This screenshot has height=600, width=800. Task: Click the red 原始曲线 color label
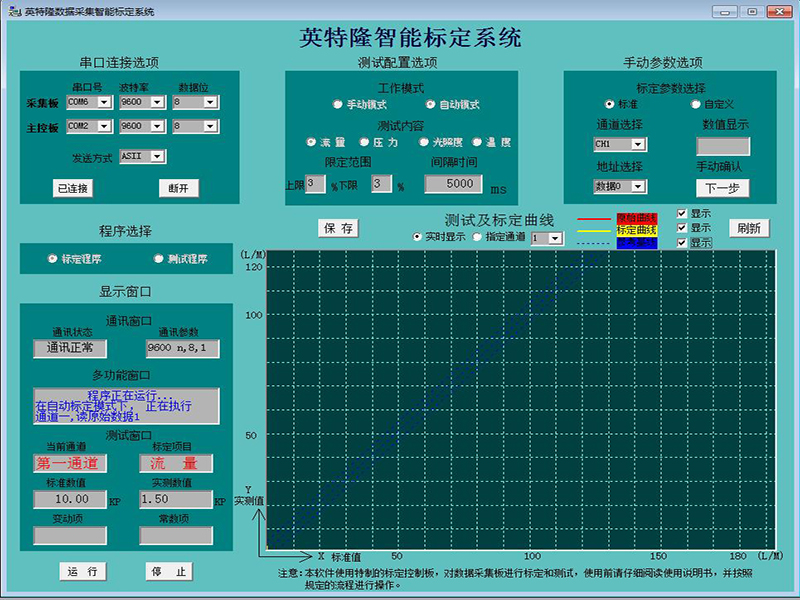(636, 217)
